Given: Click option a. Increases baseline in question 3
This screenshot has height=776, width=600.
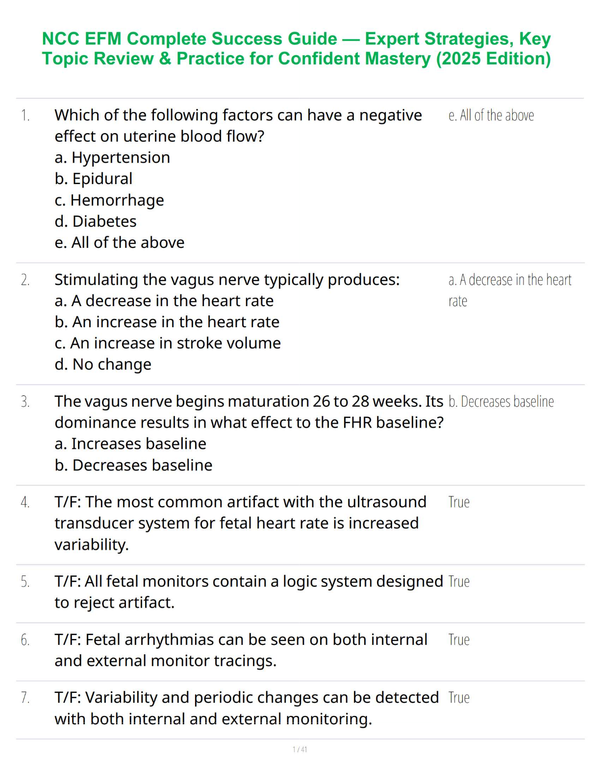Looking at the screenshot, I should point(130,444).
